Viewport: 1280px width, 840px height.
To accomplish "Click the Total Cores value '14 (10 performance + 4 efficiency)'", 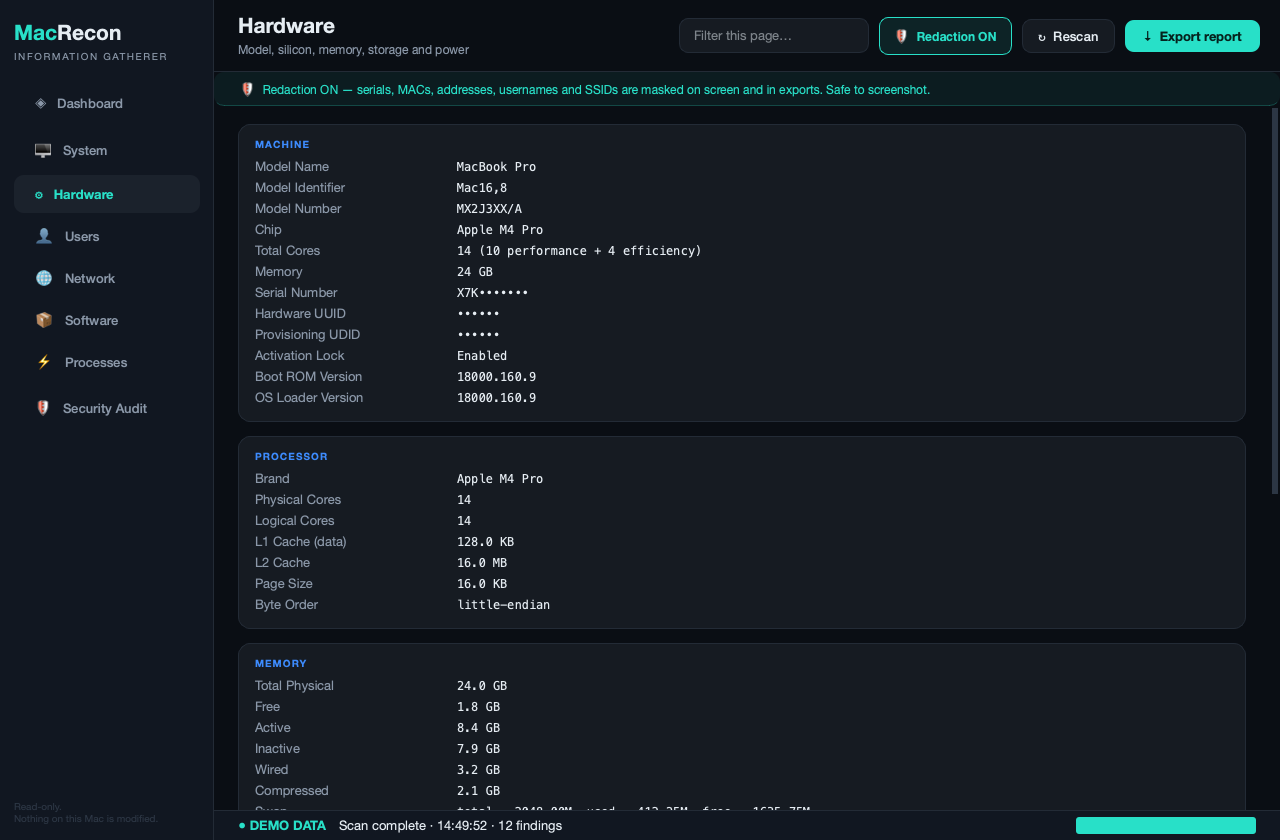I will coord(579,251).
